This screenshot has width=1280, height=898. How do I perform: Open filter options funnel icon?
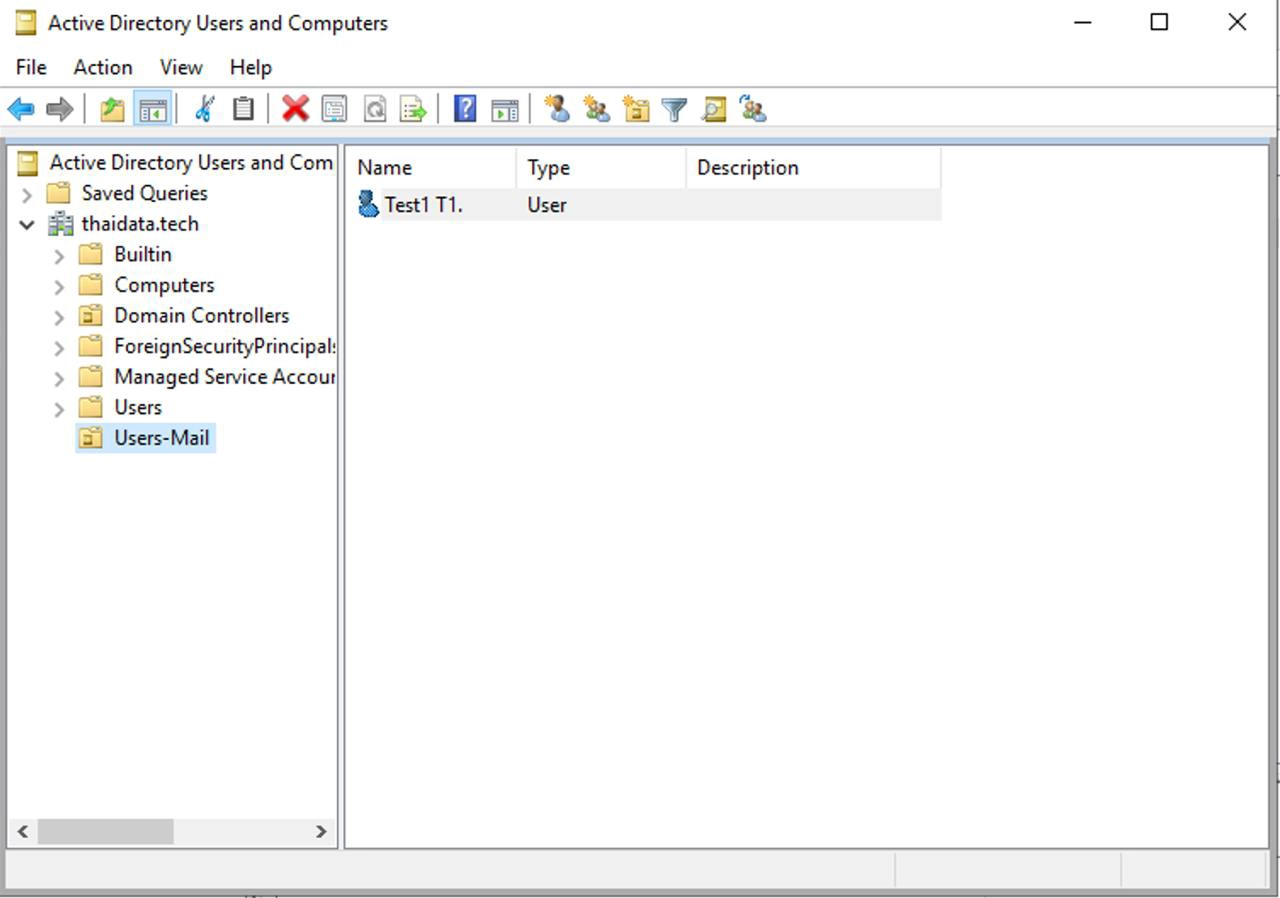(675, 109)
